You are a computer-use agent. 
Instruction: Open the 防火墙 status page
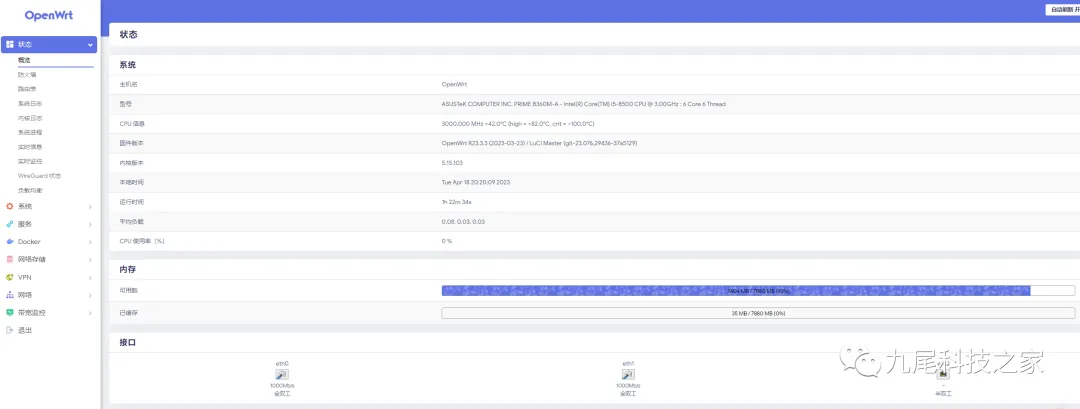click(x=27, y=75)
